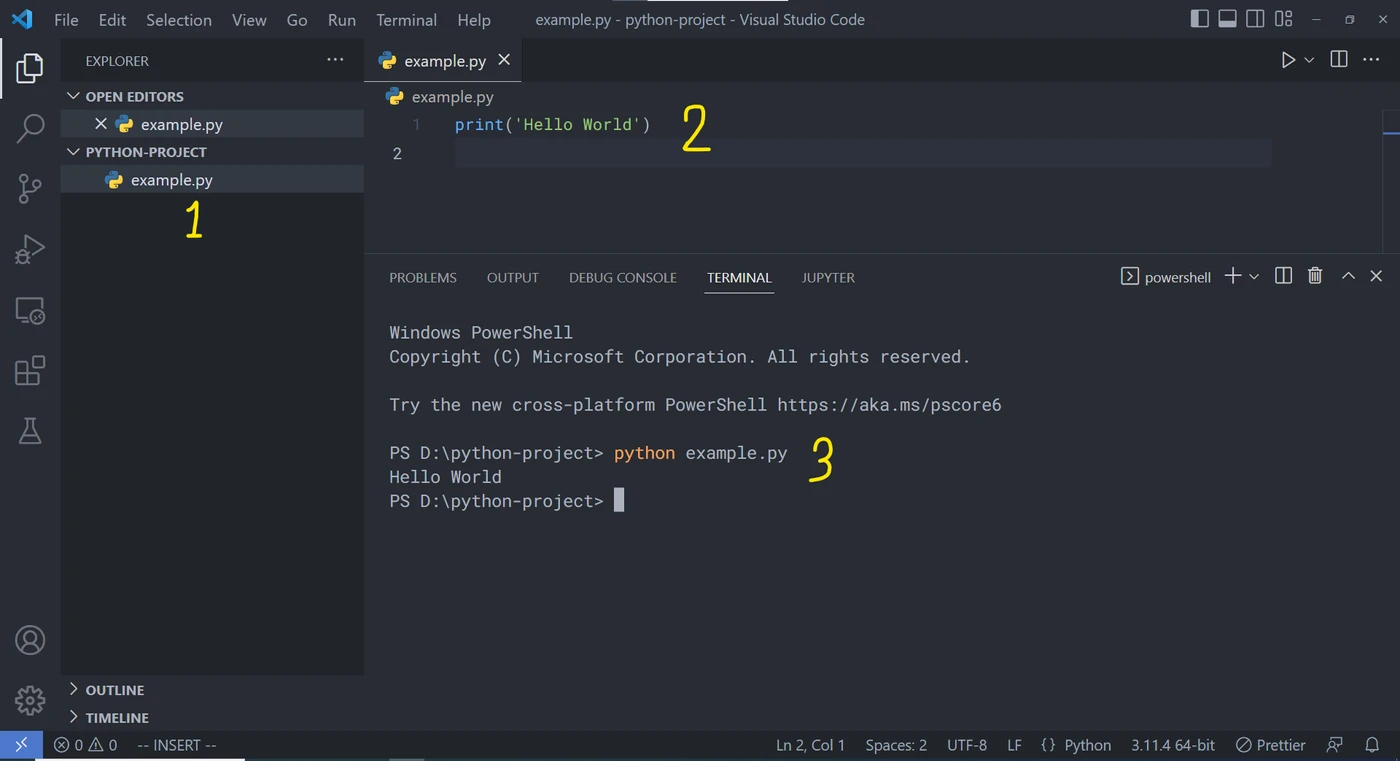The height and width of the screenshot is (761, 1400).
Task: Open the Go menu
Action: [297, 19]
